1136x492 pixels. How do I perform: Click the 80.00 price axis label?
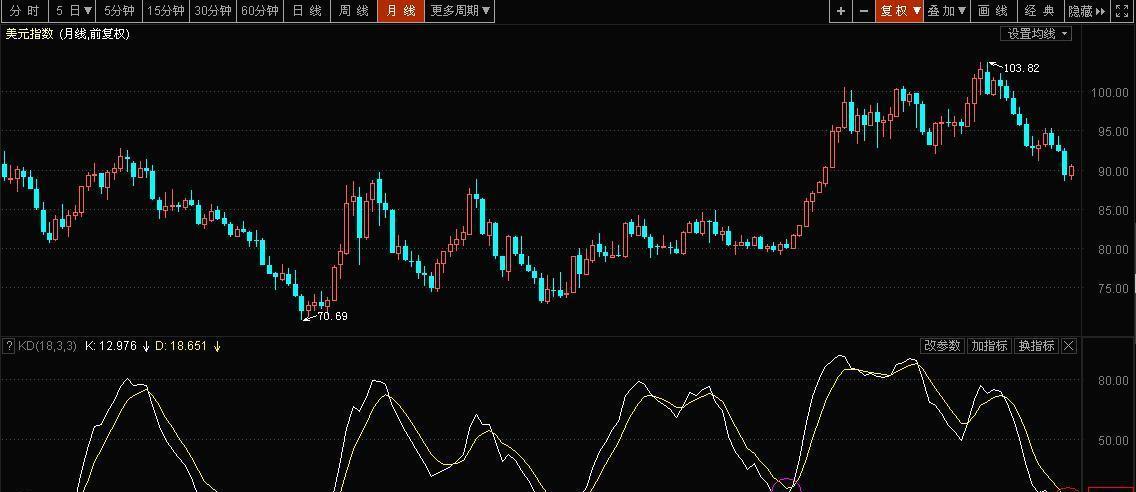coord(1112,249)
